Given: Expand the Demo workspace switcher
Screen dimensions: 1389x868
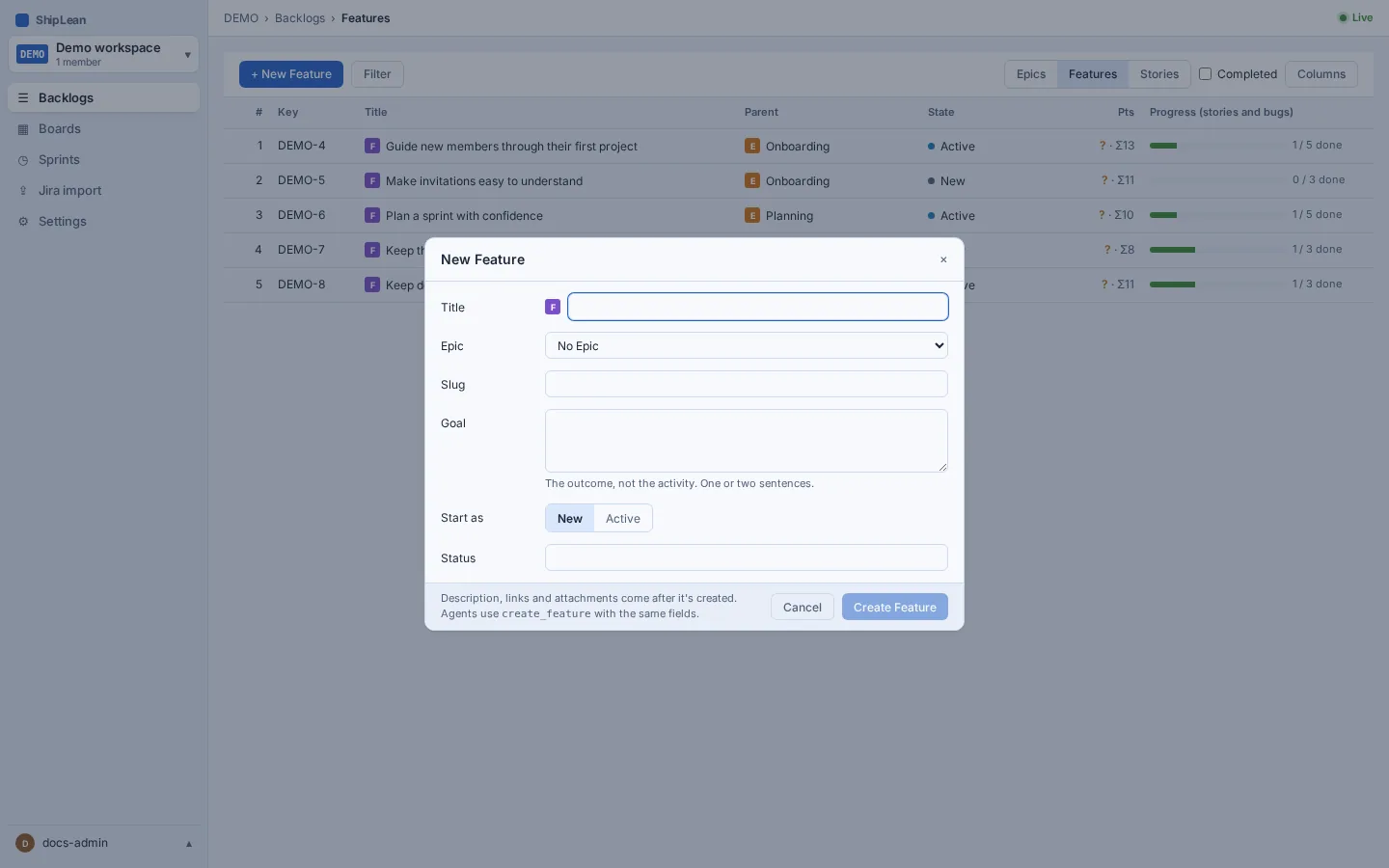Looking at the screenshot, I should [x=103, y=54].
